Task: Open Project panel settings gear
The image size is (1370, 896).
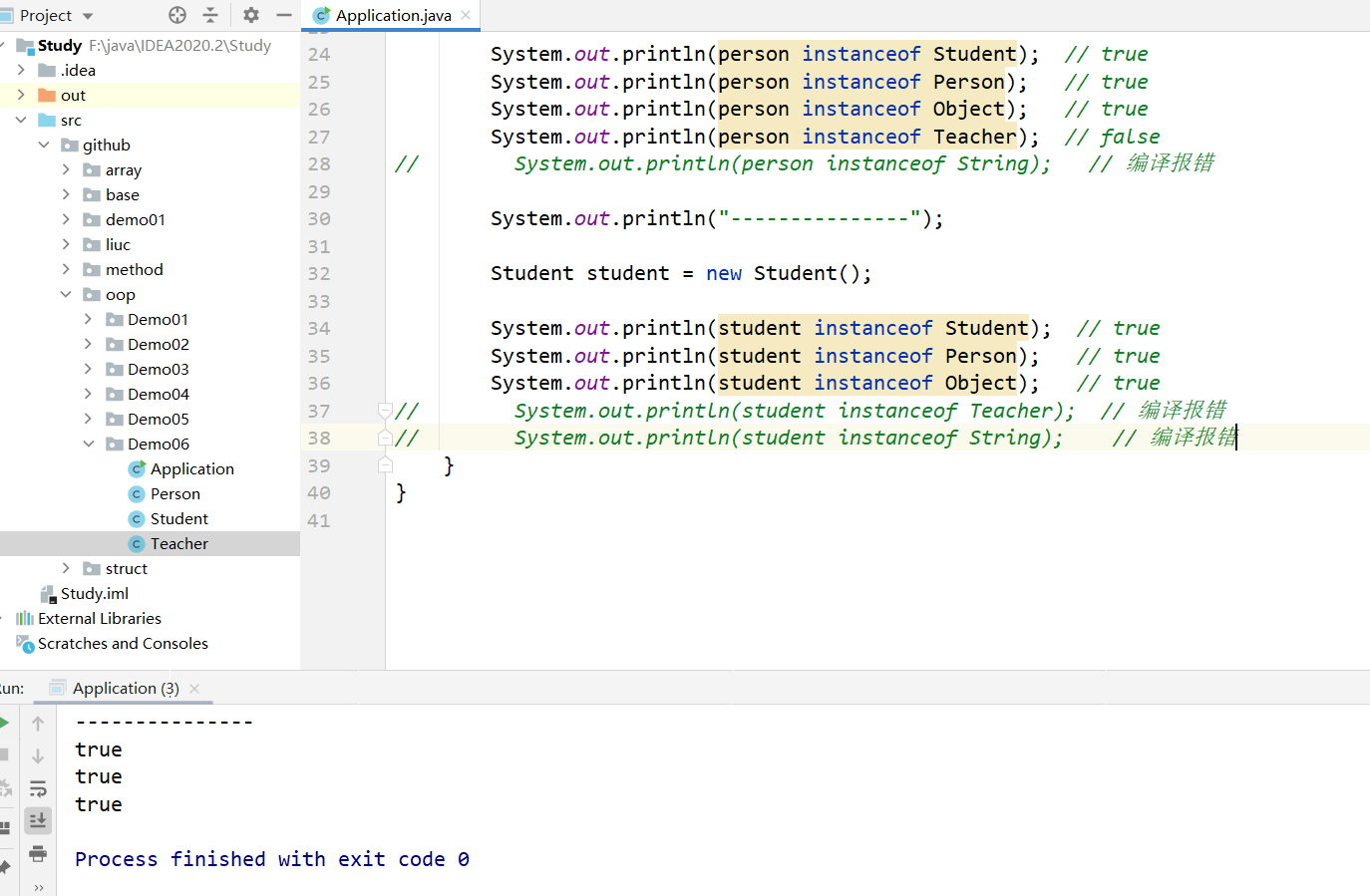Action: [251, 15]
